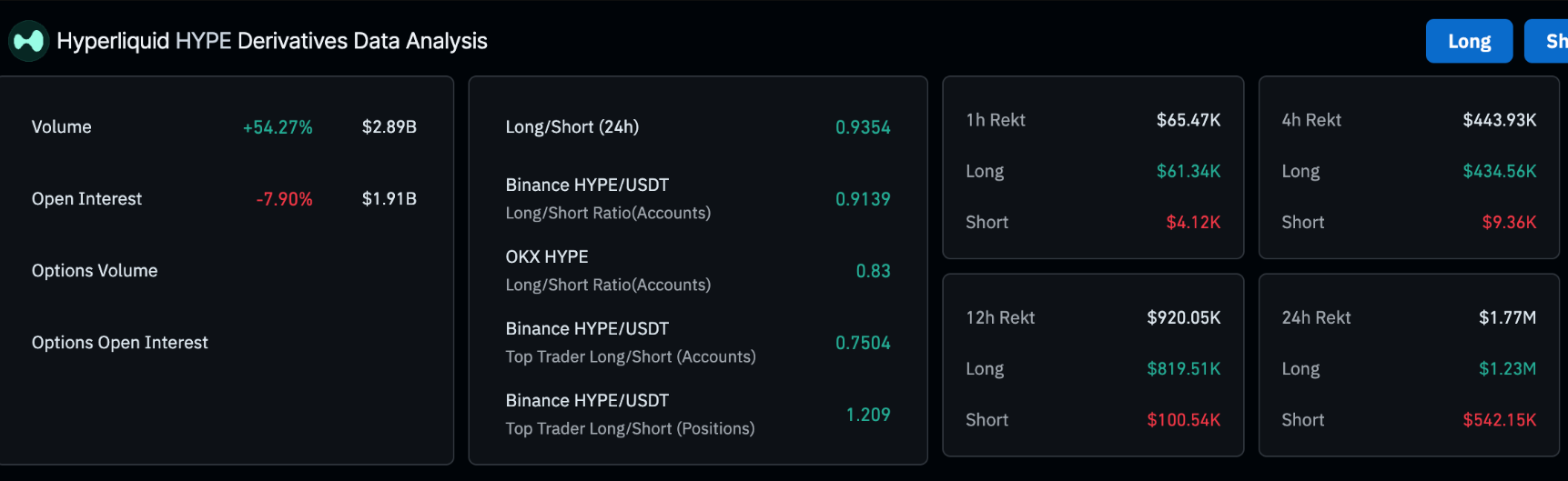Viewport: 1568px width, 481px height.
Task: Open Binance HYPE/USDT Long/Short Ratio(Accounts) row
Action: pos(608,198)
